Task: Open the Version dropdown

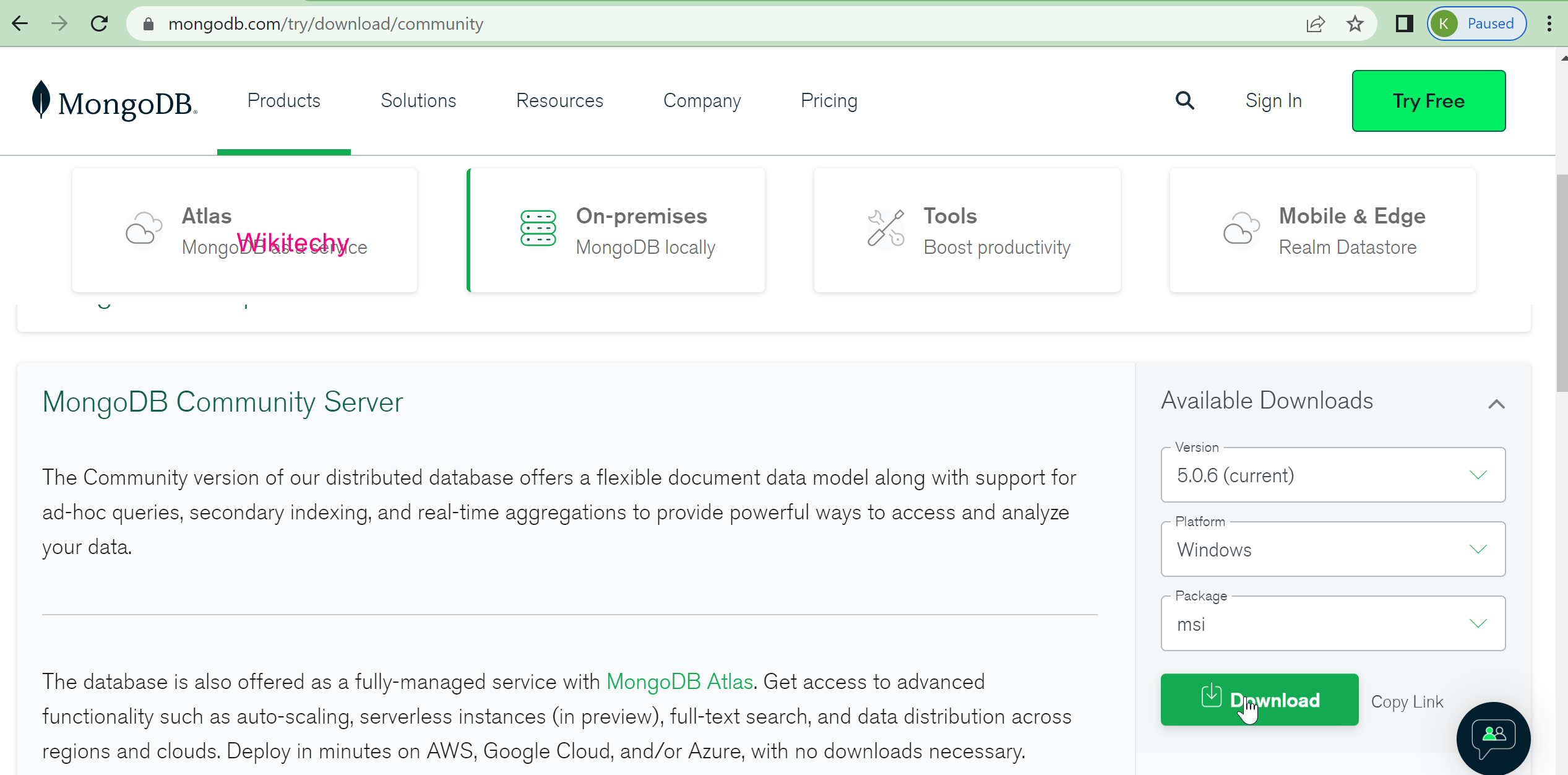Action: tap(1332, 475)
